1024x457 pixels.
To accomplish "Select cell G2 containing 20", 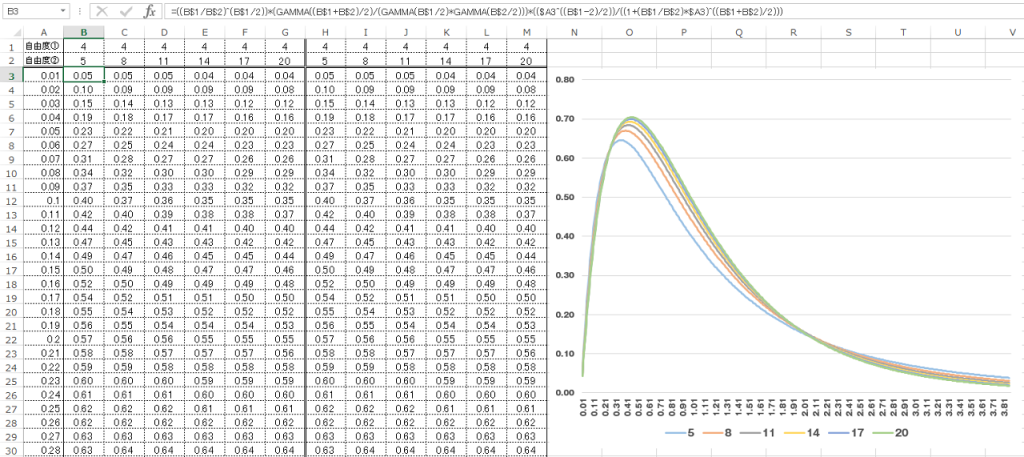I will [283, 61].
